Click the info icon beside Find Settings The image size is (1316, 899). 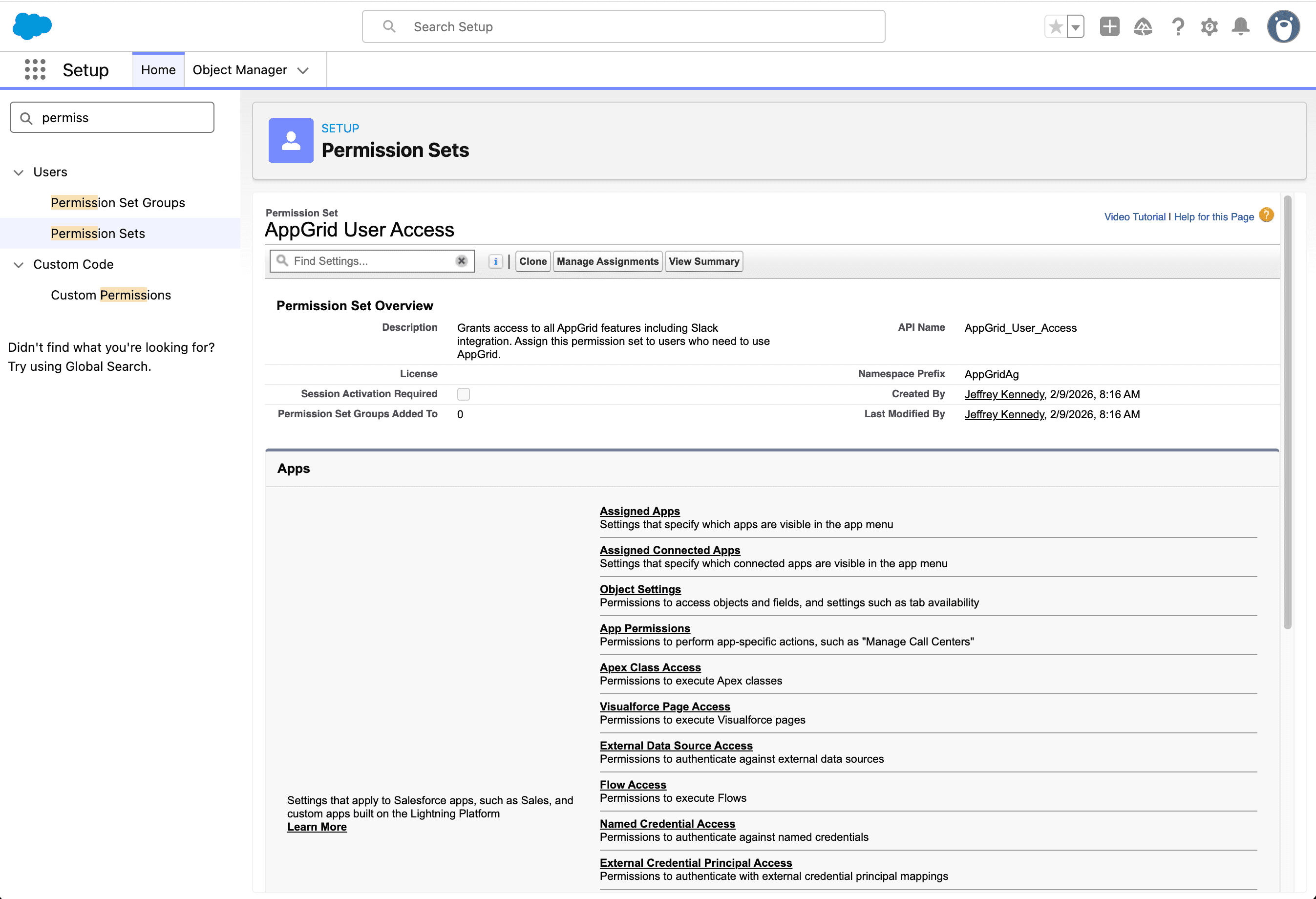[495, 262]
